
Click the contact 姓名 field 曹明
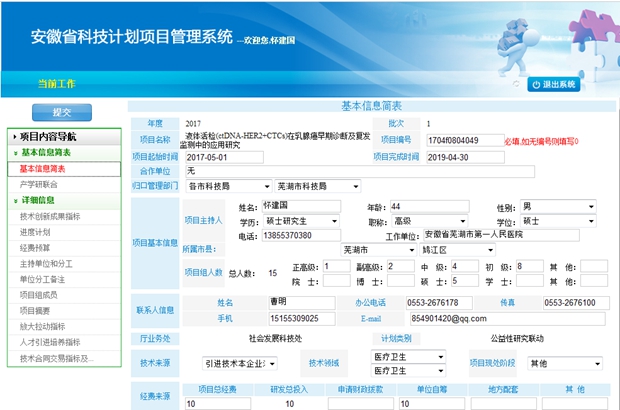(302, 303)
